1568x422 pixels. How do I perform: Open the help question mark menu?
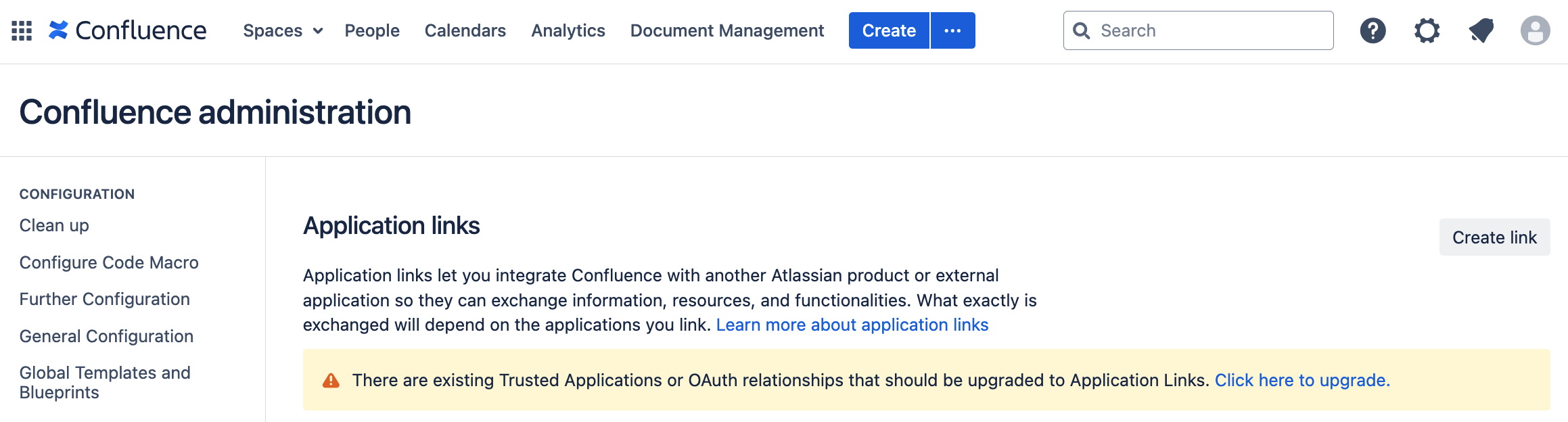pos(1373,30)
